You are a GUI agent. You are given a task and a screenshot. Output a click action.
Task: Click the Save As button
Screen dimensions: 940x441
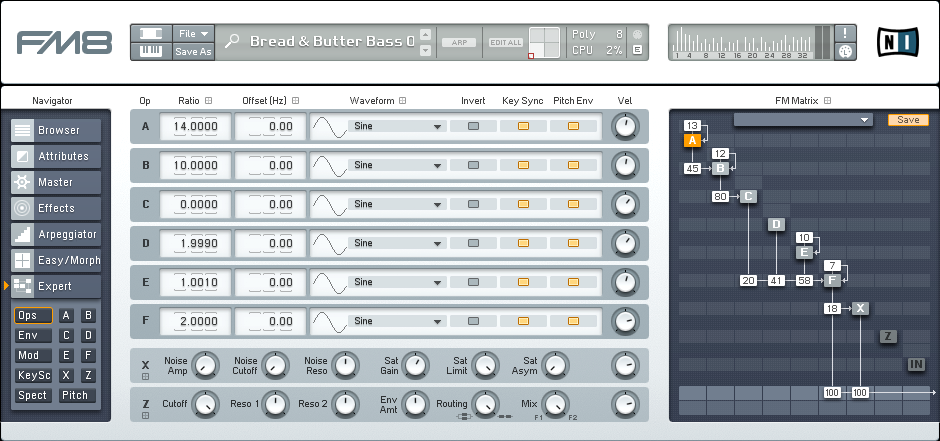(x=193, y=52)
